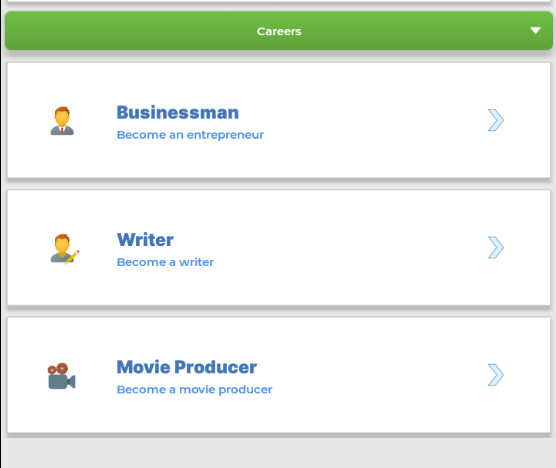556x468 pixels.
Task: Select the Writer career title
Action: 145,240
